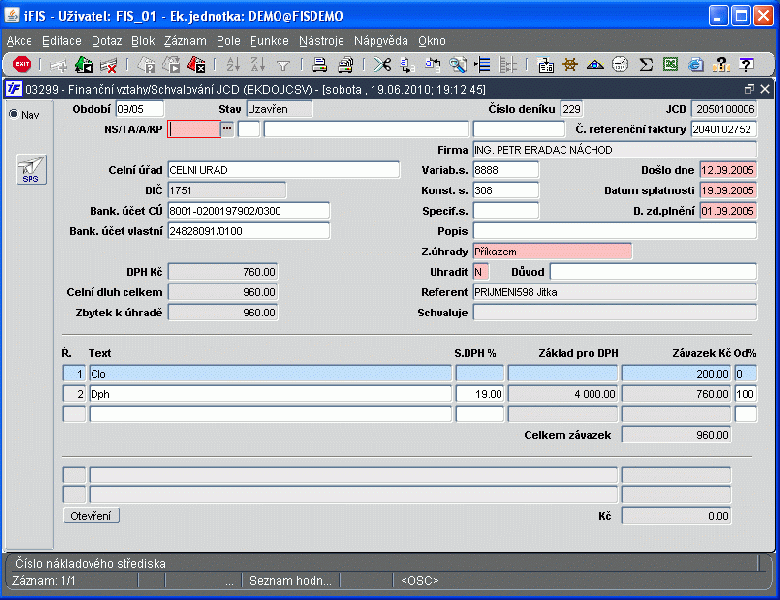Click the scissors cut icon

pyautogui.click(x=382, y=65)
